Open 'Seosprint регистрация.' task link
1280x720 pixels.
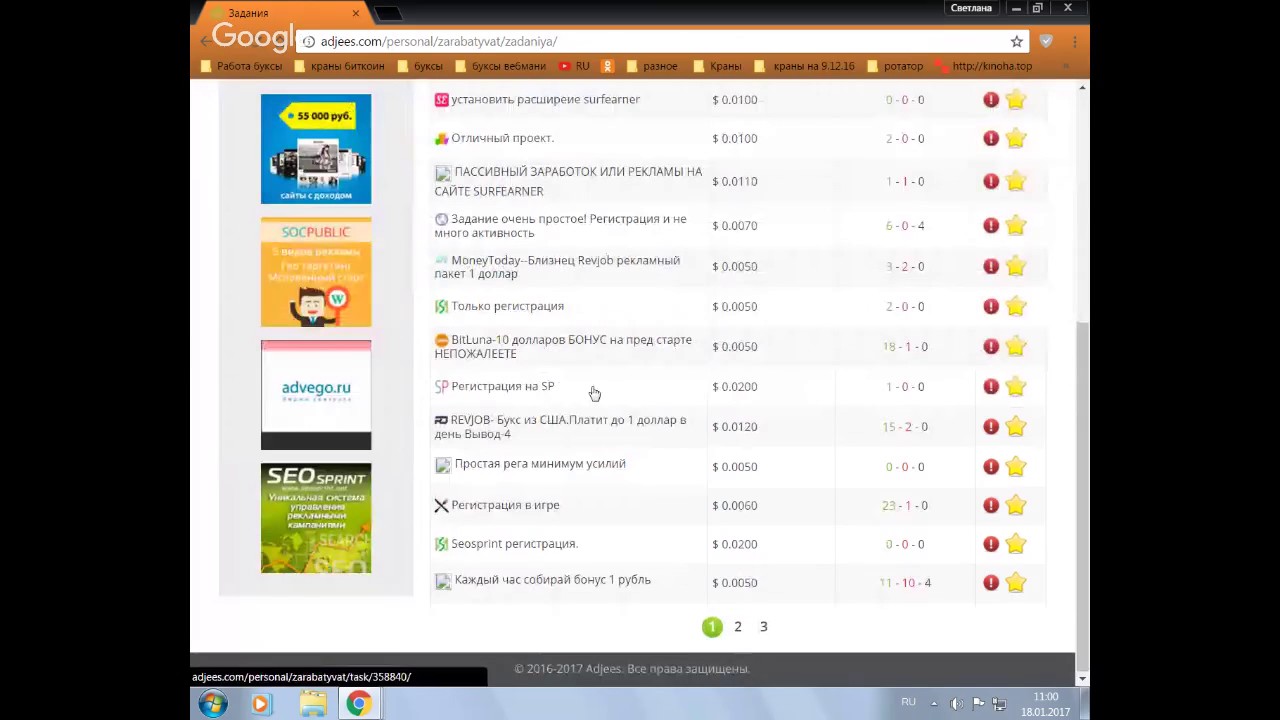pos(514,544)
